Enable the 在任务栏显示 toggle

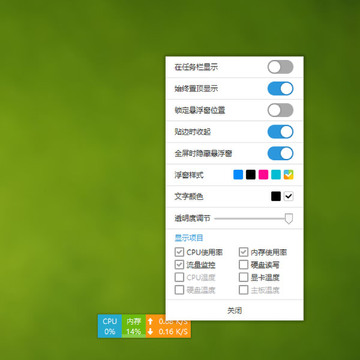click(x=280, y=67)
